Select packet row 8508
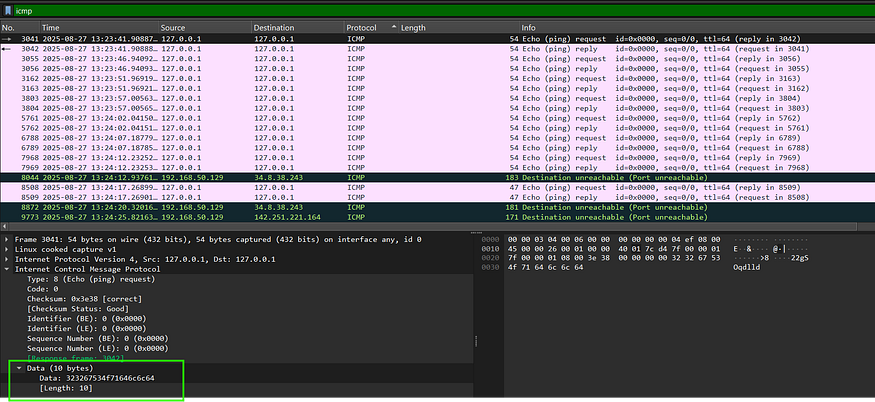The image size is (875, 402). [438, 187]
